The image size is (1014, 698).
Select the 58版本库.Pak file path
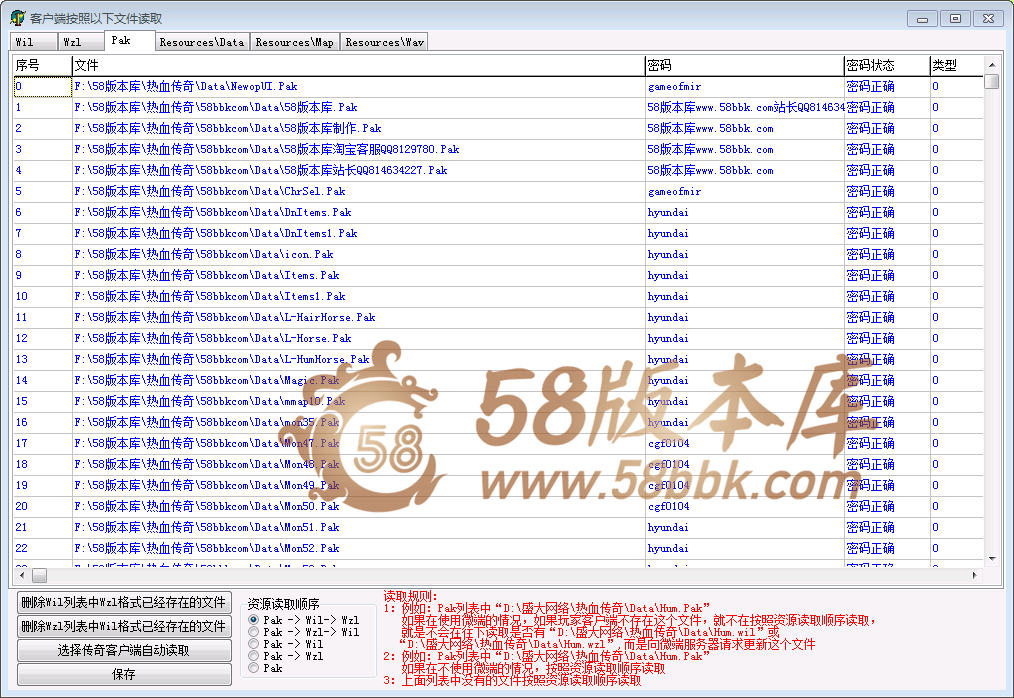pos(216,107)
